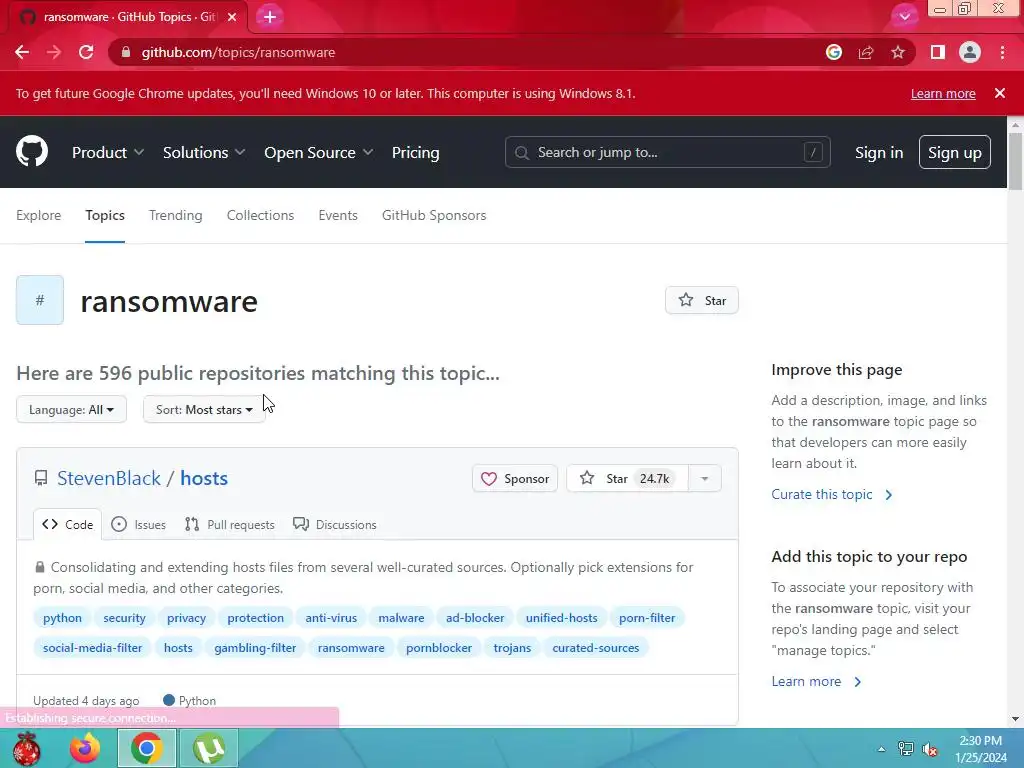1024x768 pixels.
Task: Open the Chrome side panel icon
Action: pos(938,52)
